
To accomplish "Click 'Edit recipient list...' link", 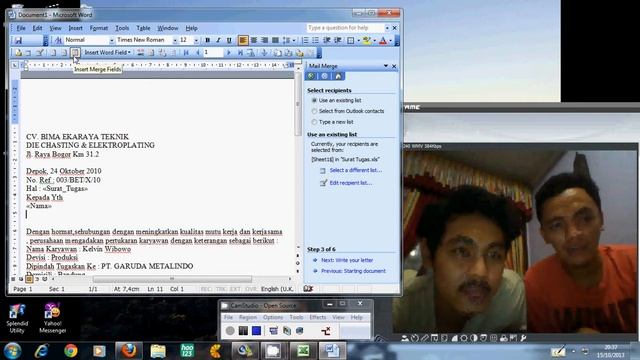I will point(351,183).
